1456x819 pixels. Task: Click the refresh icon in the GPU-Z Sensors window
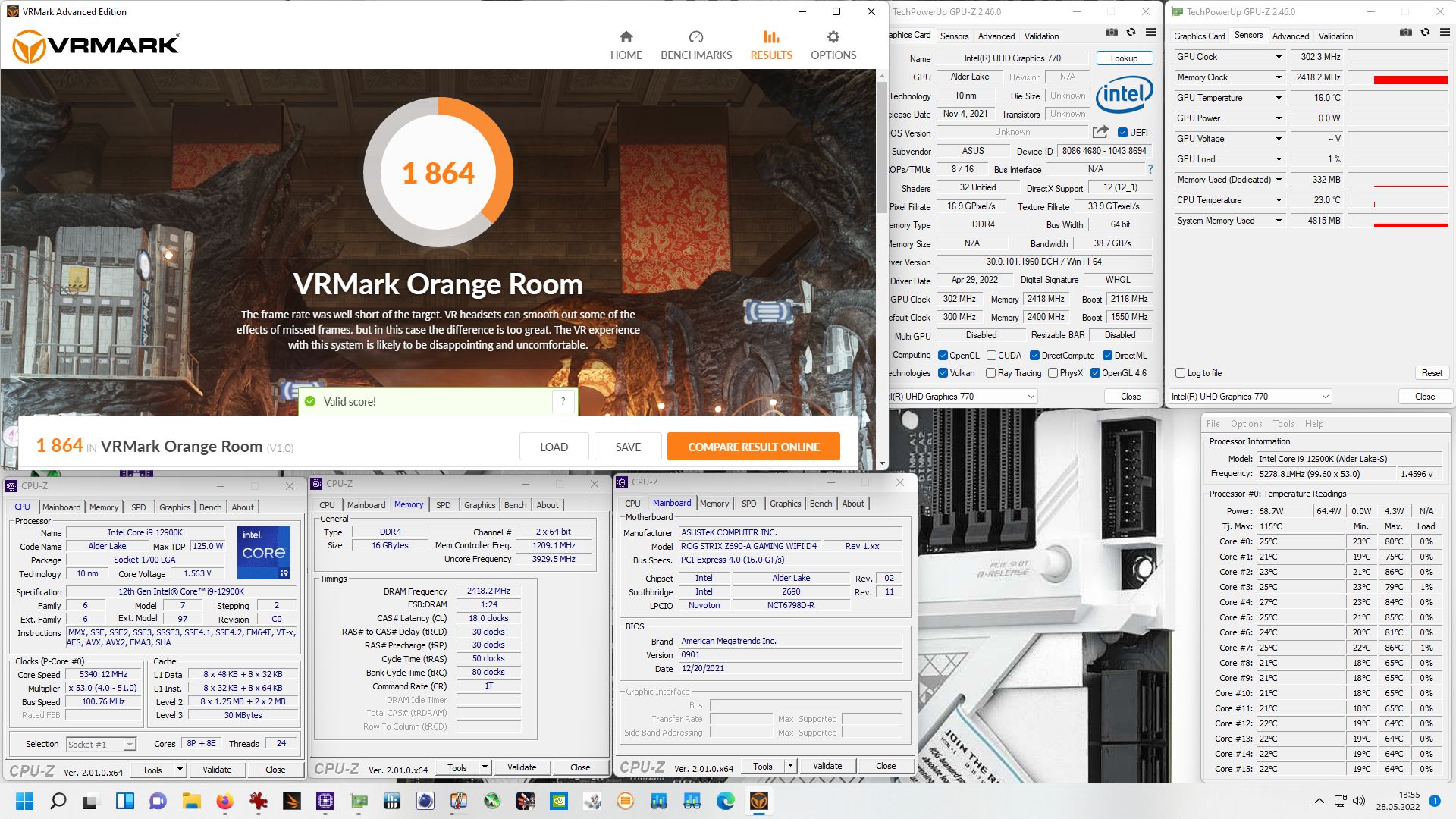point(1425,32)
